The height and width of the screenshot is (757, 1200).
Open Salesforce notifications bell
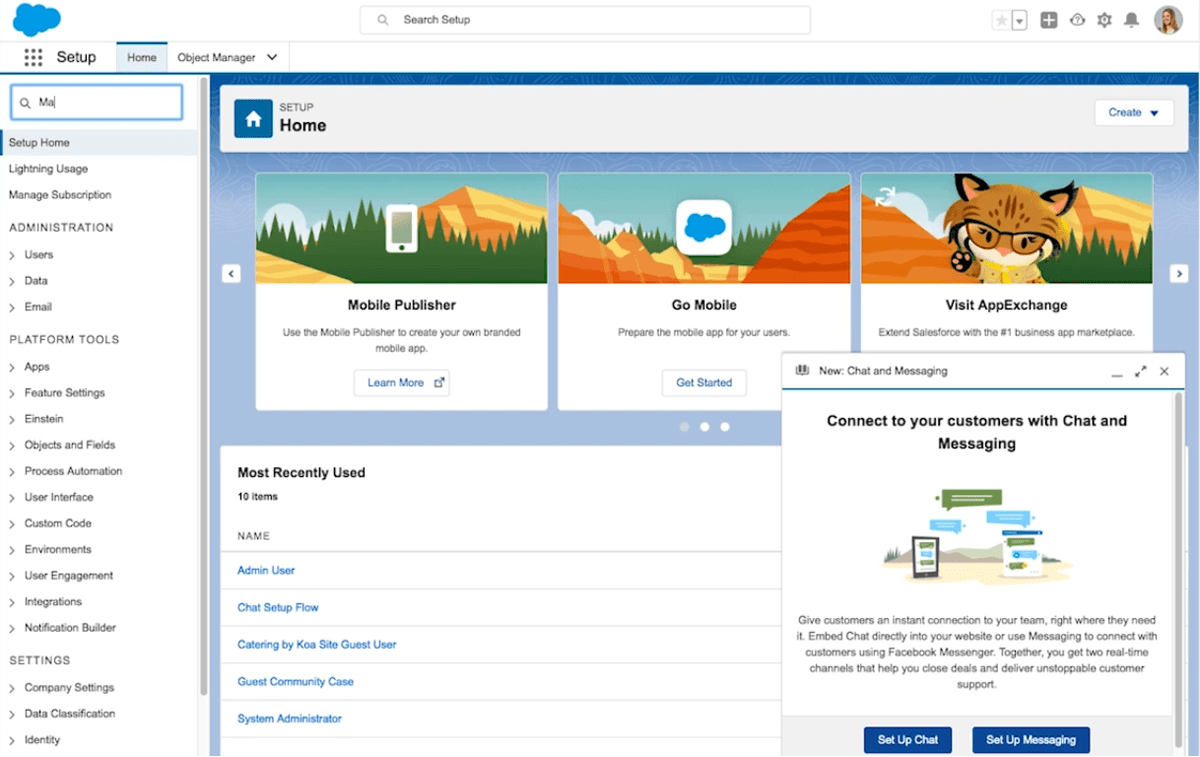point(1131,19)
